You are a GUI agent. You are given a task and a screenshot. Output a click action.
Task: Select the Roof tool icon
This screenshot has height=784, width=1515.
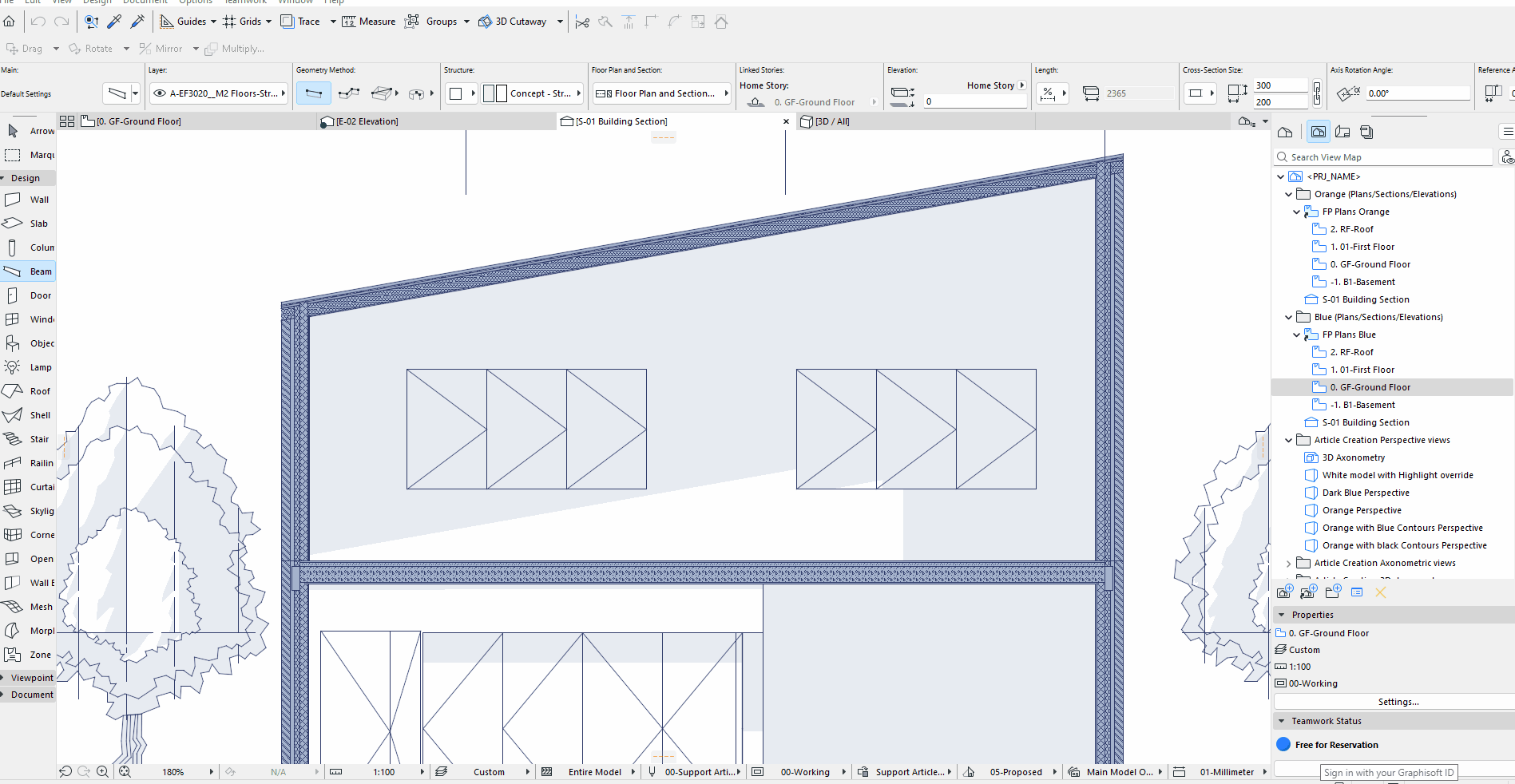click(x=12, y=391)
